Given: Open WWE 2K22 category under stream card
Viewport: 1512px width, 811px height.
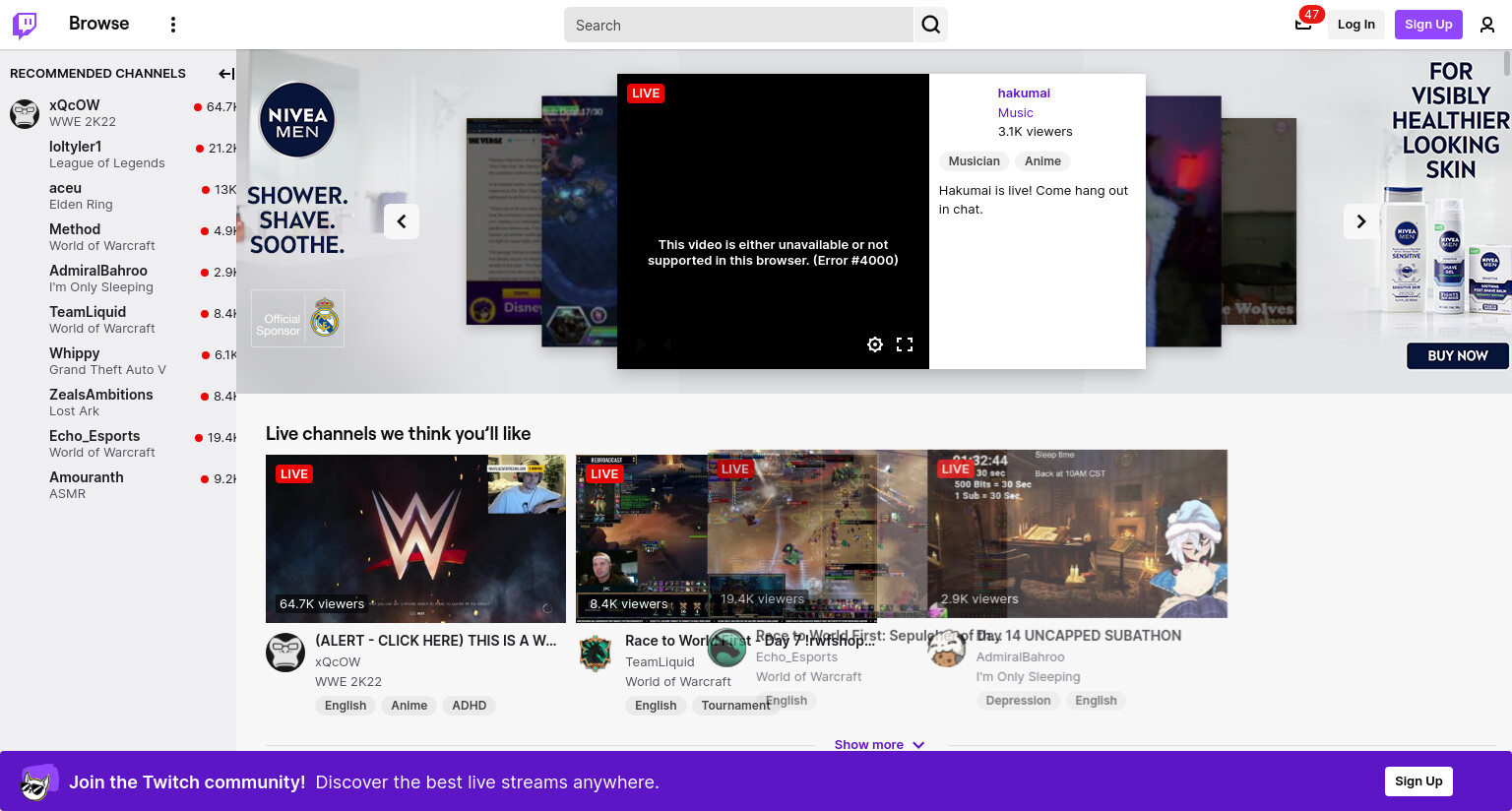Looking at the screenshot, I should pyautogui.click(x=348, y=682).
